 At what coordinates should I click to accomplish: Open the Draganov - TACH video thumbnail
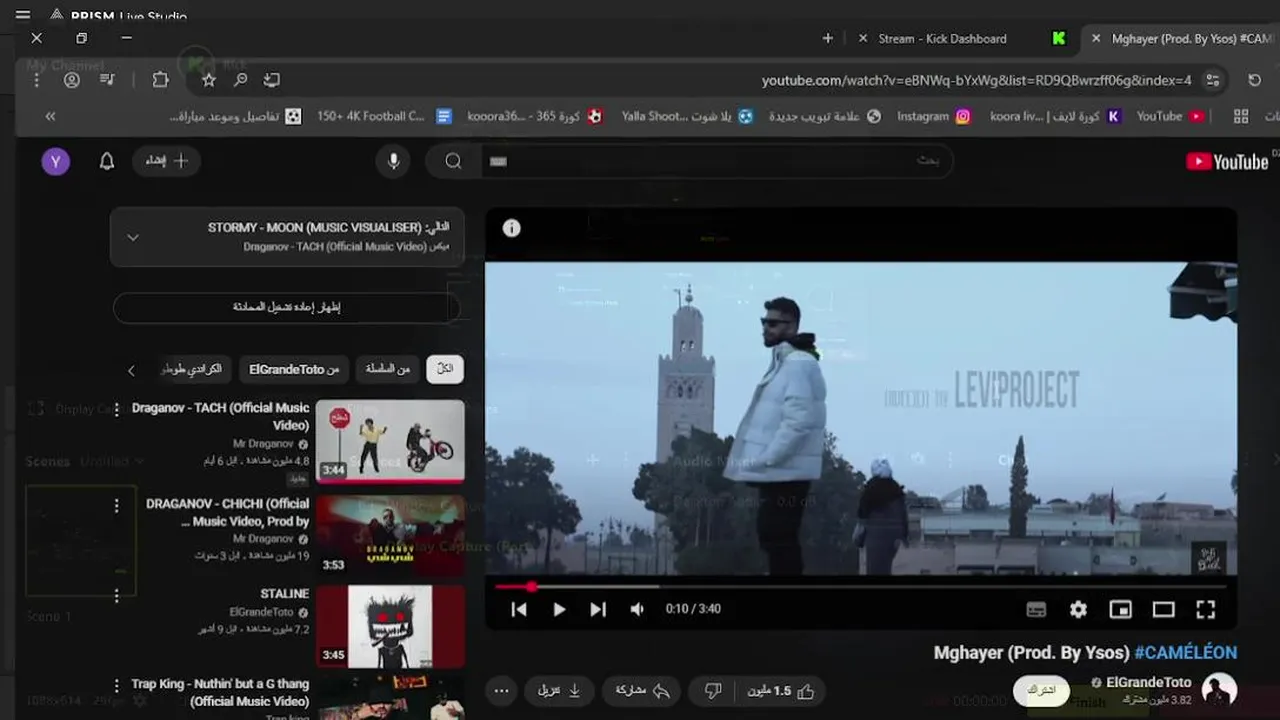pyautogui.click(x=390, y=441)
